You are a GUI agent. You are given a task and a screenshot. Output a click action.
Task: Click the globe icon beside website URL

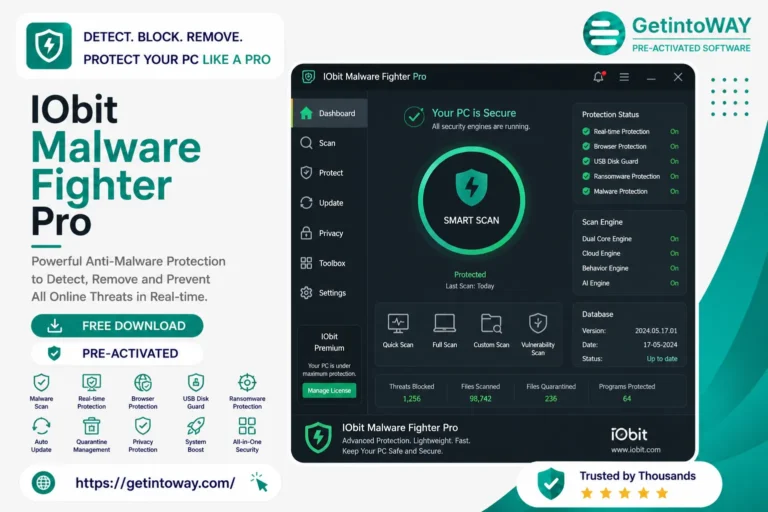(43, 483)
